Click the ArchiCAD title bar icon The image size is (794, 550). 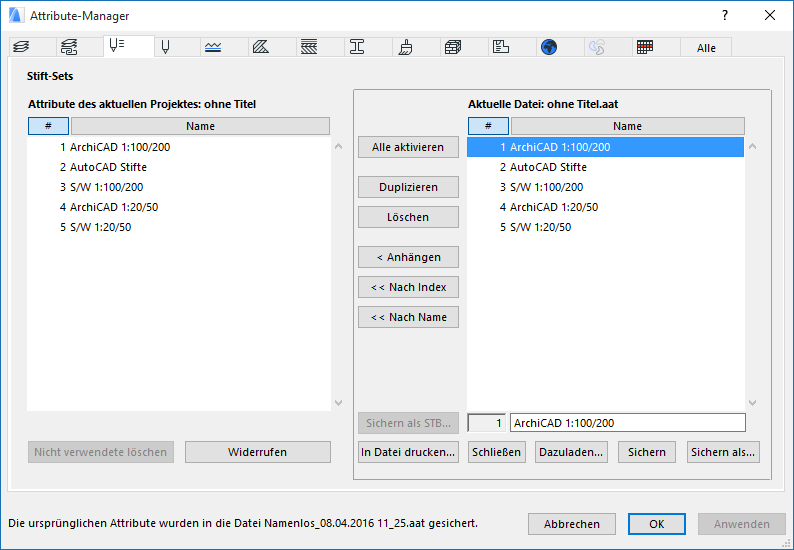(x=16, y=15)
